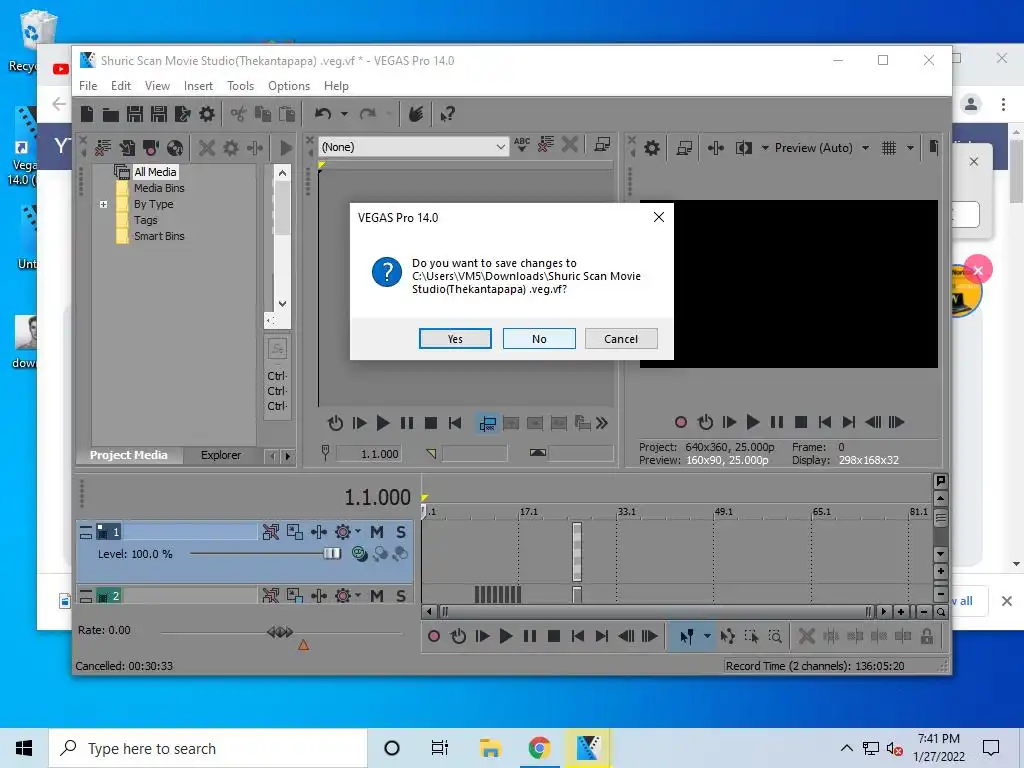Open the Help menu
This screenshot has height=768, width=1024.
tap(336, 86)
